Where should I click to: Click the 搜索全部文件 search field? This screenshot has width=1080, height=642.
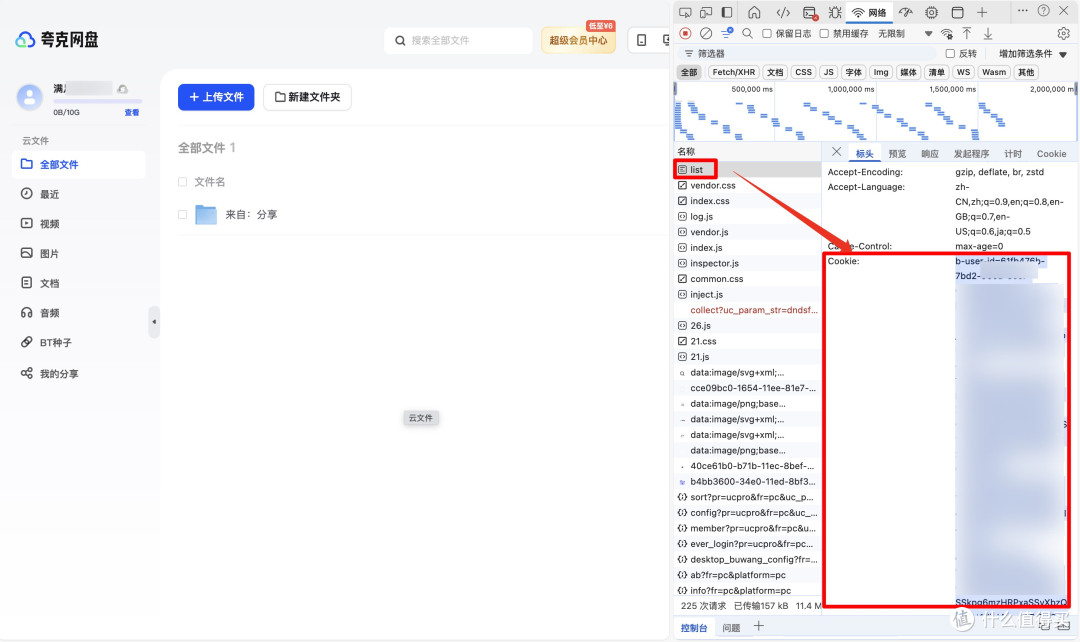point(458,41)
